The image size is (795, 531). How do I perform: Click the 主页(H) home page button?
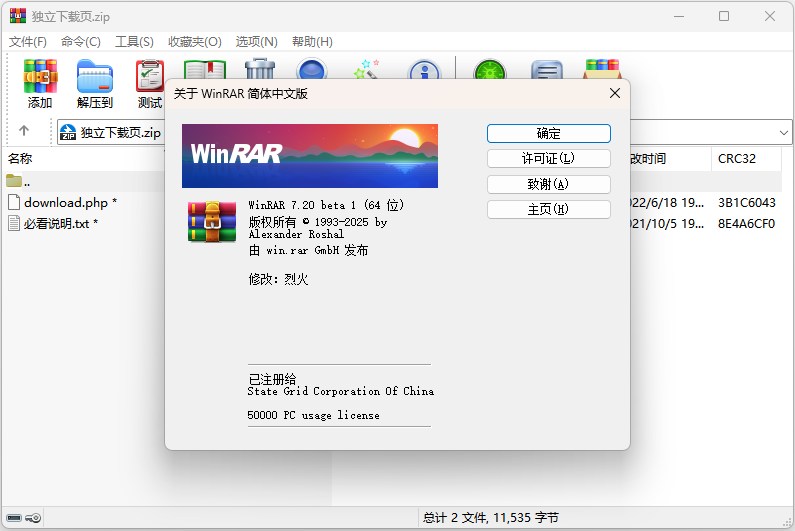[549, 209]
